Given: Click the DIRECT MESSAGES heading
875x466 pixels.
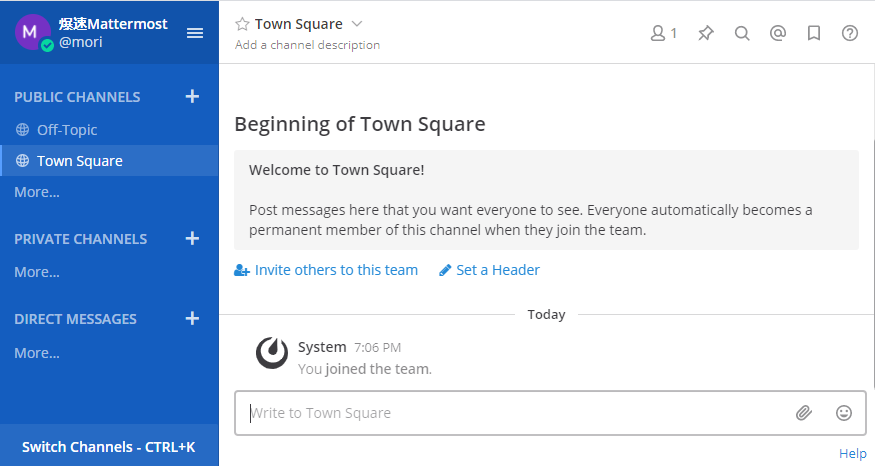Looking at the screenshot, I should tap(75, 319).
